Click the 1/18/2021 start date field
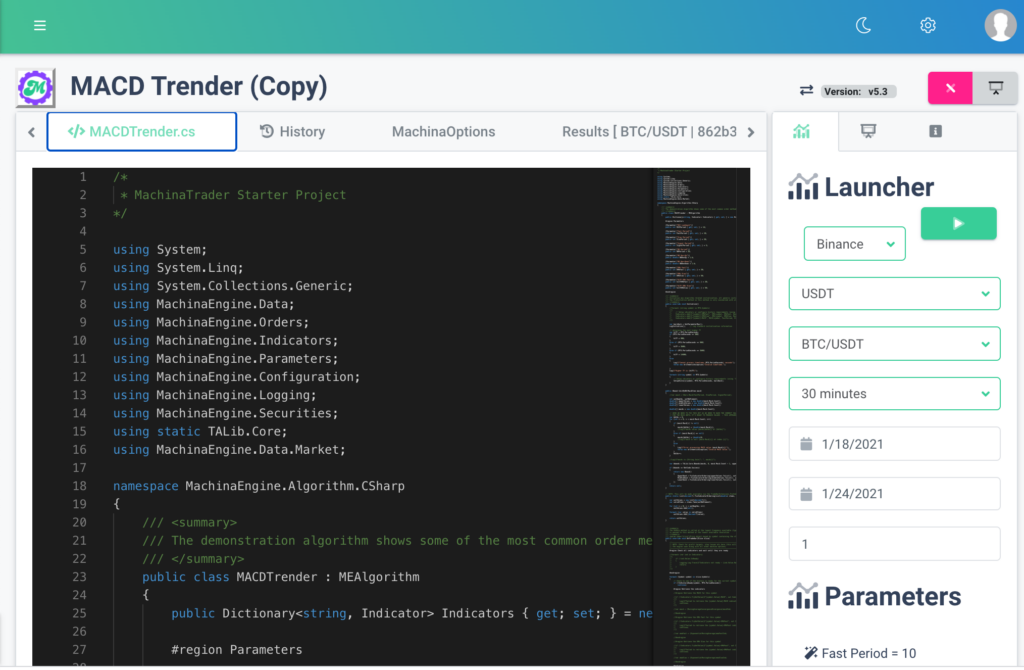Image resolution: width=1024 pixels, height=670 pixels. [894, 444]
